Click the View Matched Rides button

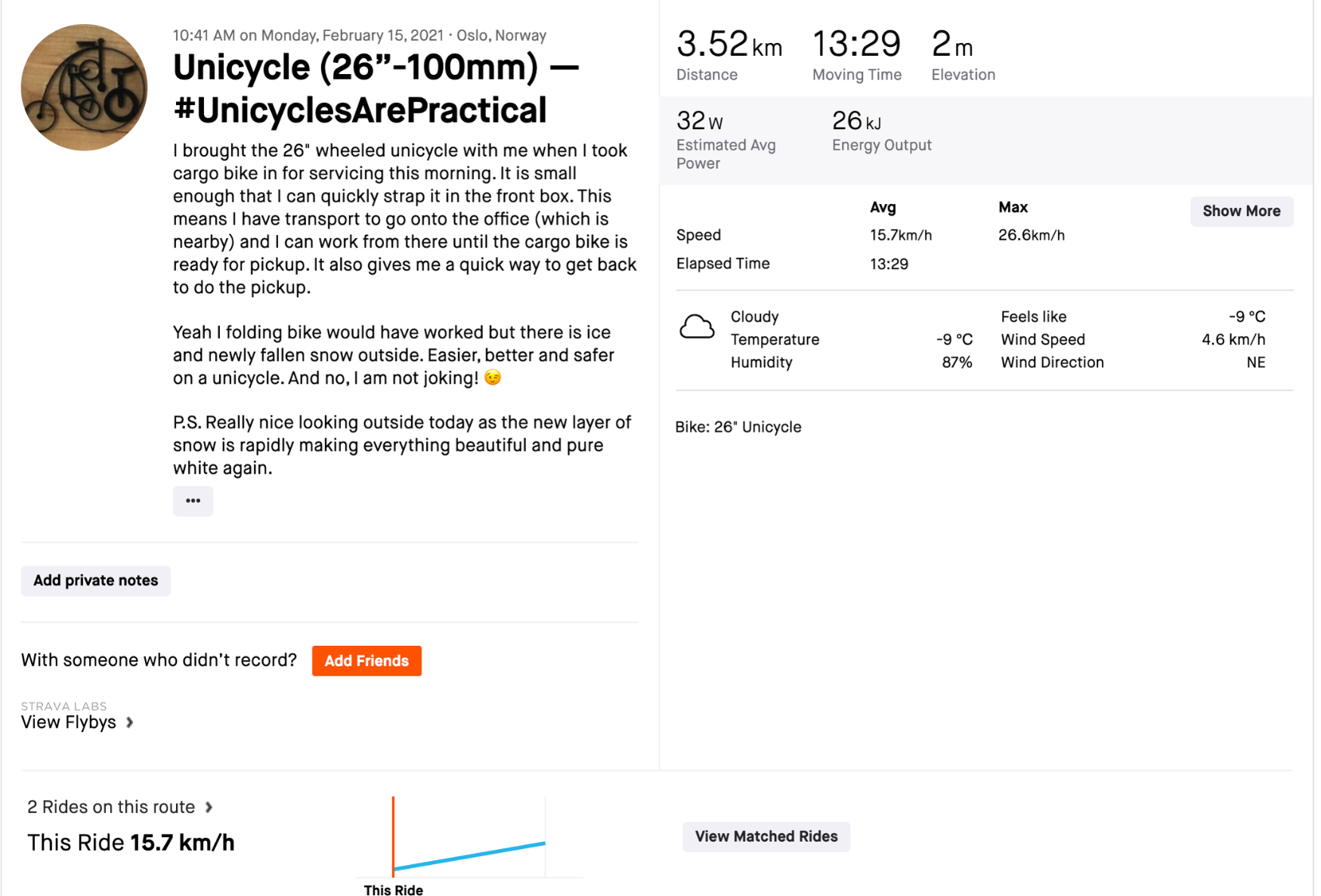(x=766, y=836)
